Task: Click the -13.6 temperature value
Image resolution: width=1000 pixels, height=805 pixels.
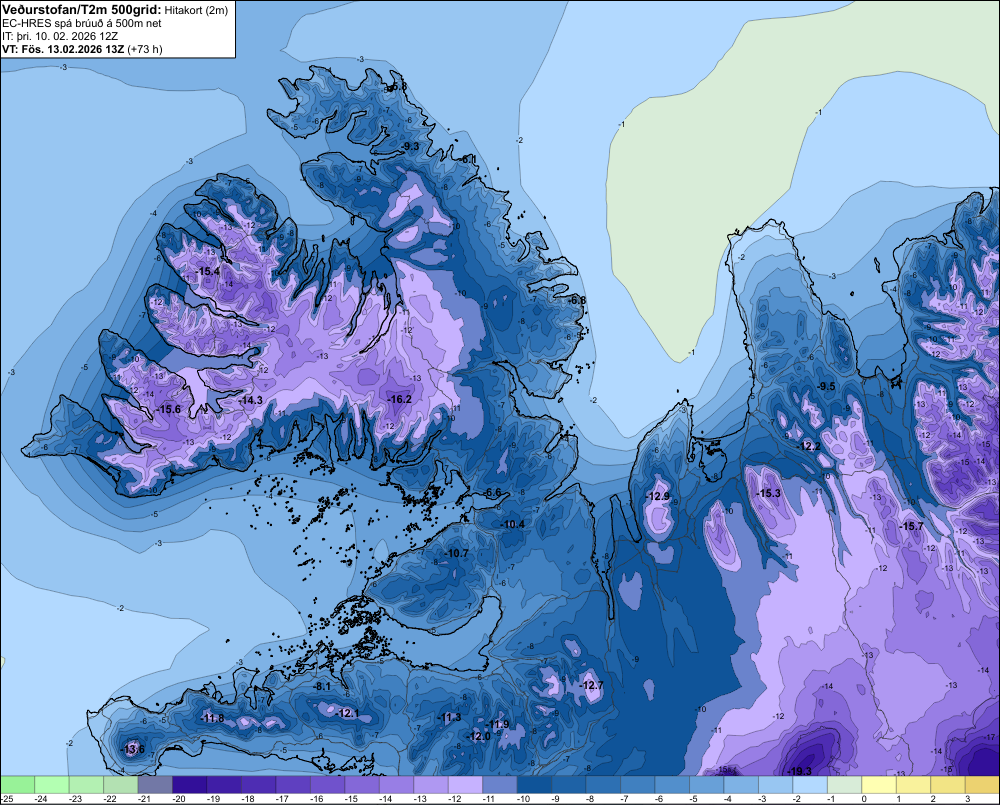Action: [x=133, y=749]
